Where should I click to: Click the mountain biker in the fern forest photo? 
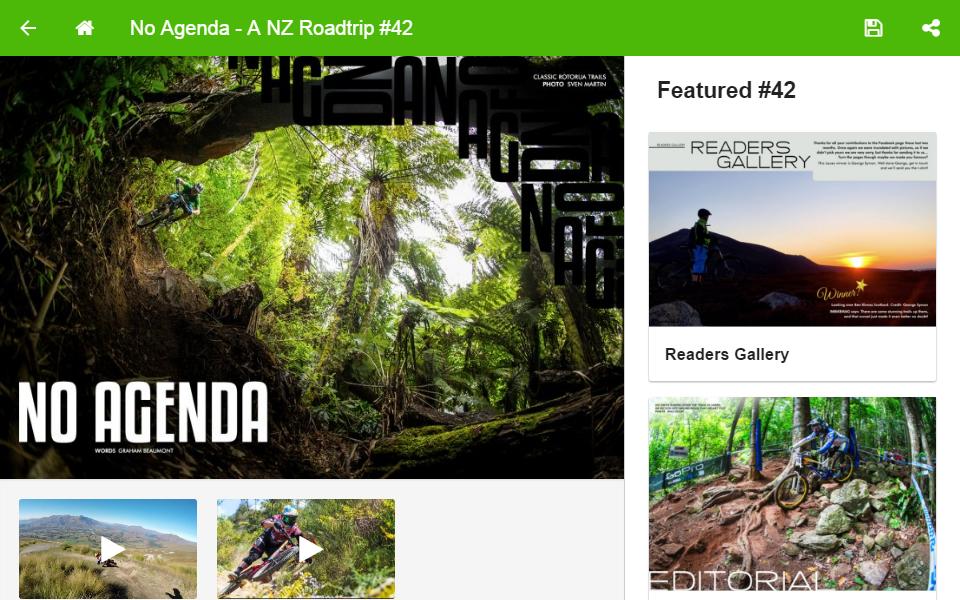(170, 203)
